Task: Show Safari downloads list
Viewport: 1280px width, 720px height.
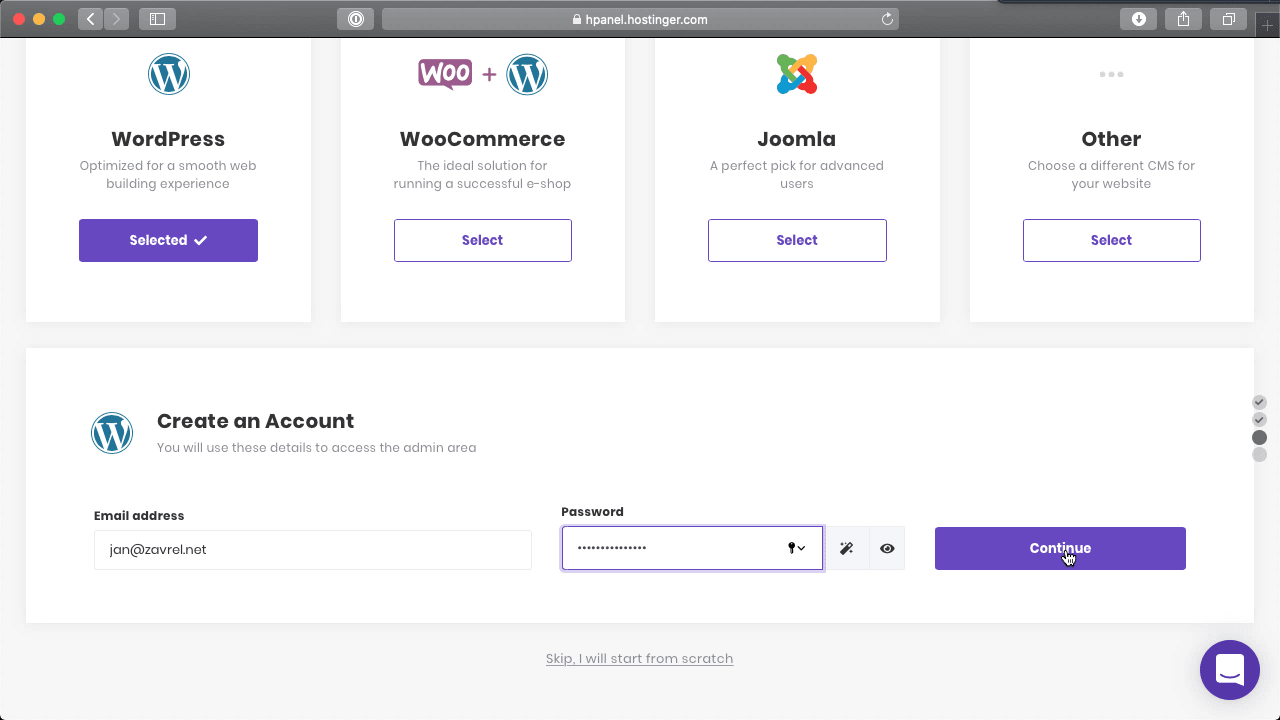Action: pos(1138,18)
